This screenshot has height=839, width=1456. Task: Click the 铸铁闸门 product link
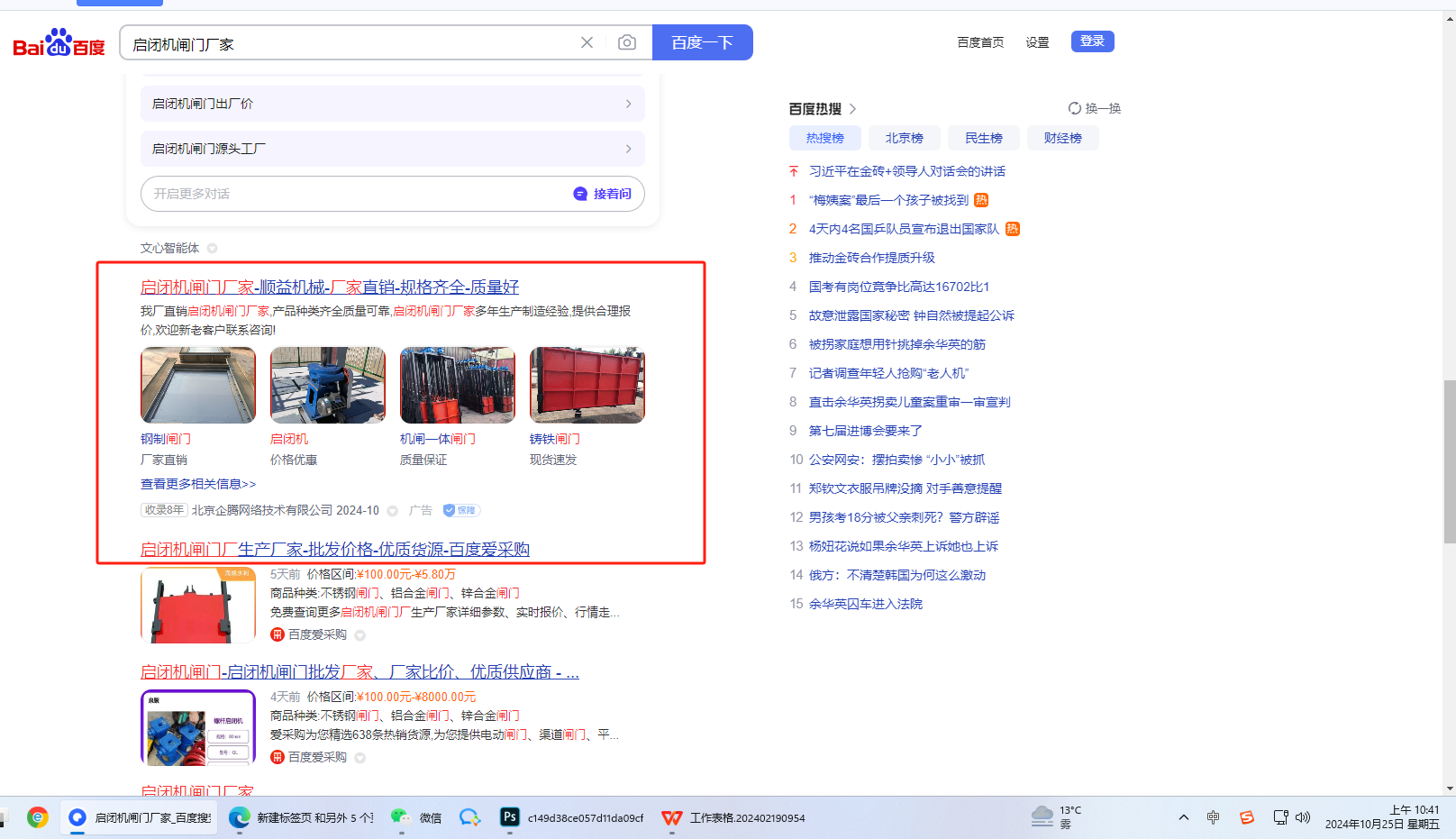coord(555,439)
